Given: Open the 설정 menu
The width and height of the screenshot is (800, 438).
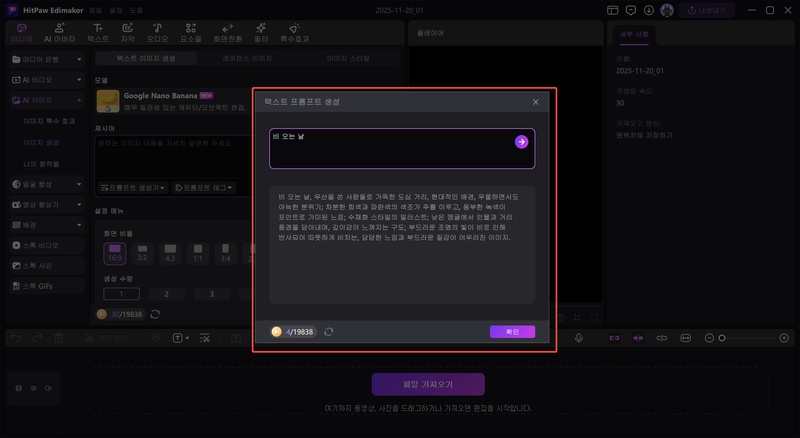Looking at the screenshot, I should pos(116,10).
